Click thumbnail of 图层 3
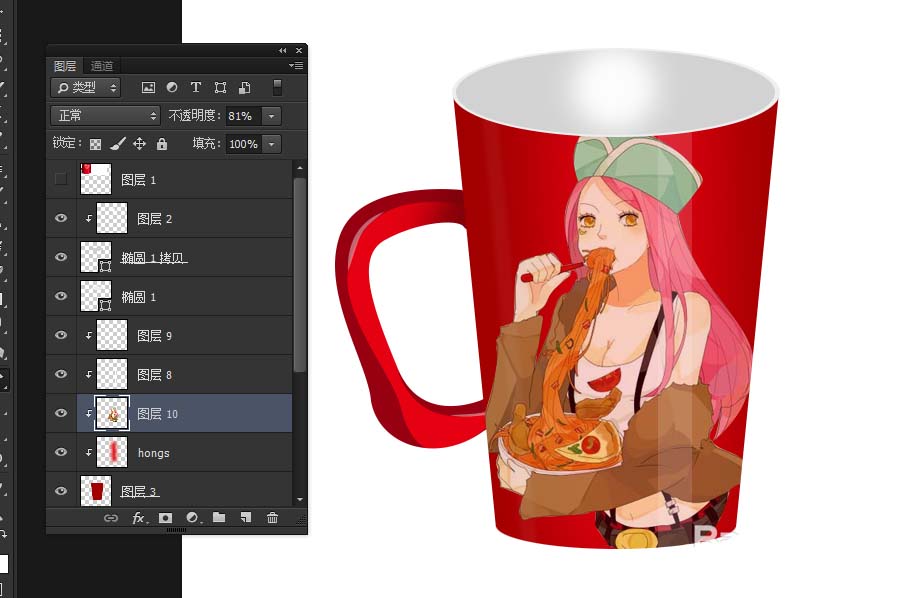The image size is (903, 598). tap(96, 491)
